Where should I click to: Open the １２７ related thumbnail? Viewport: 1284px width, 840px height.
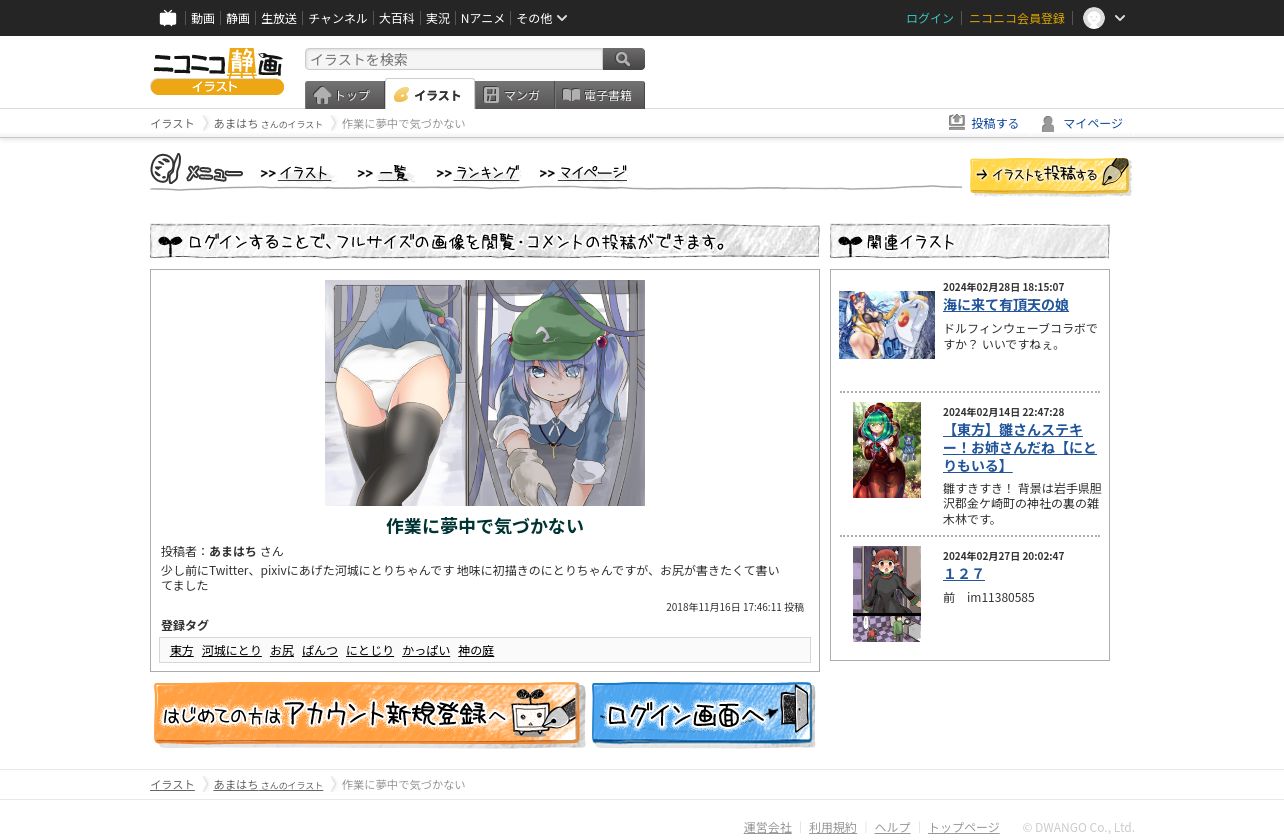887,594
